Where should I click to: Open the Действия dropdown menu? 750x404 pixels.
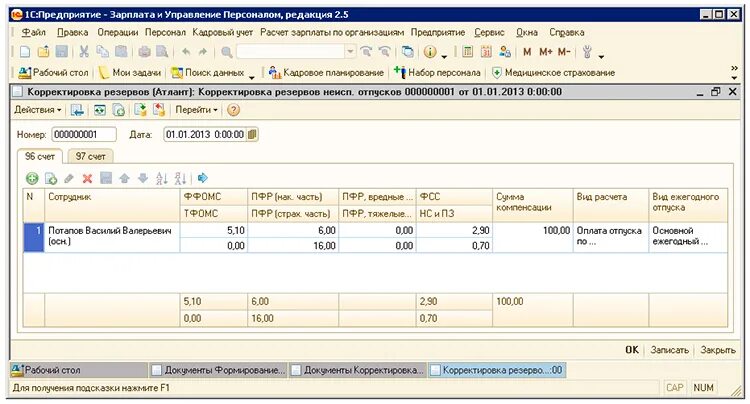pos(37,109)
